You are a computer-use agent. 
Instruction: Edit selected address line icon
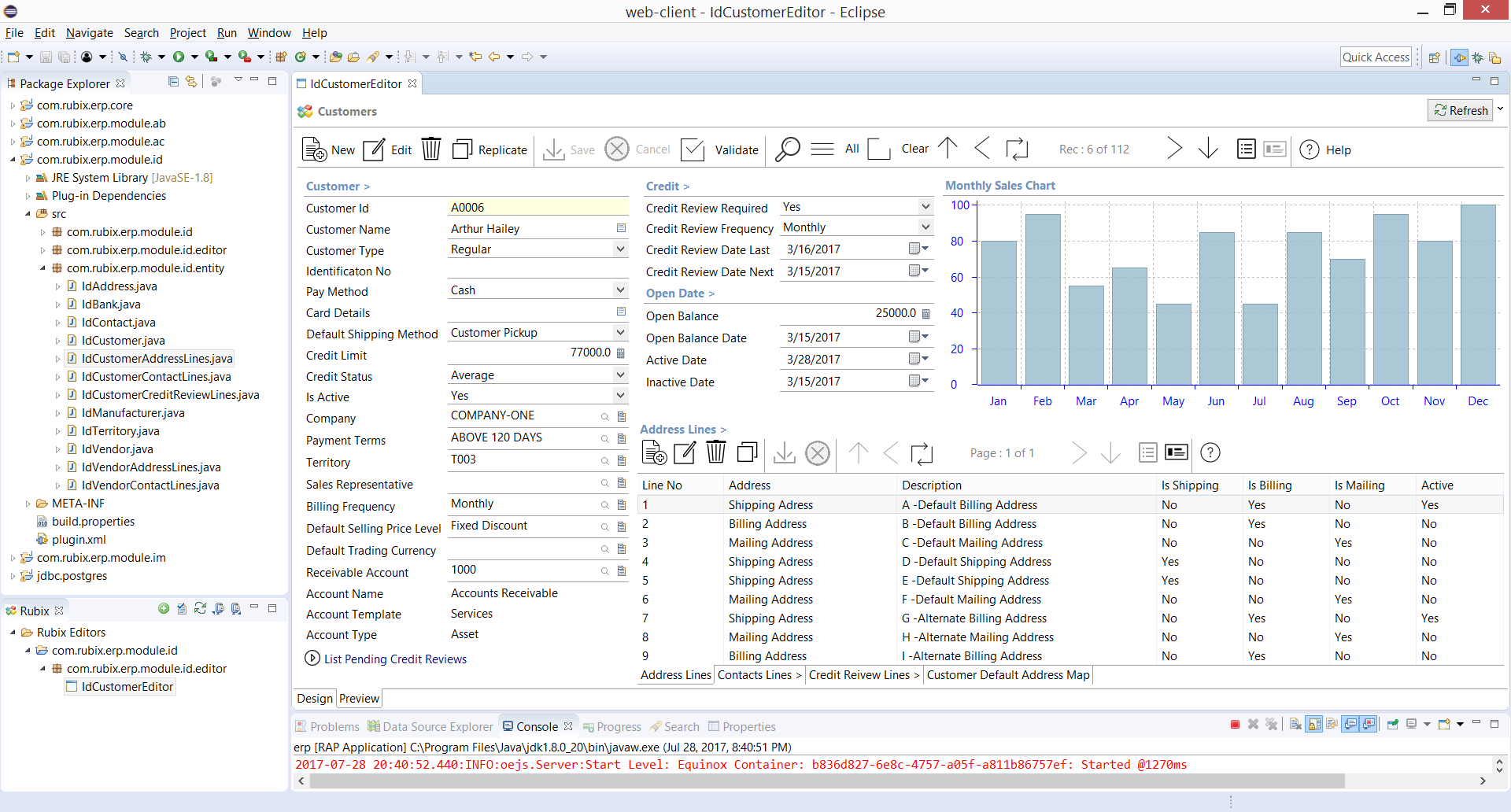685,452
